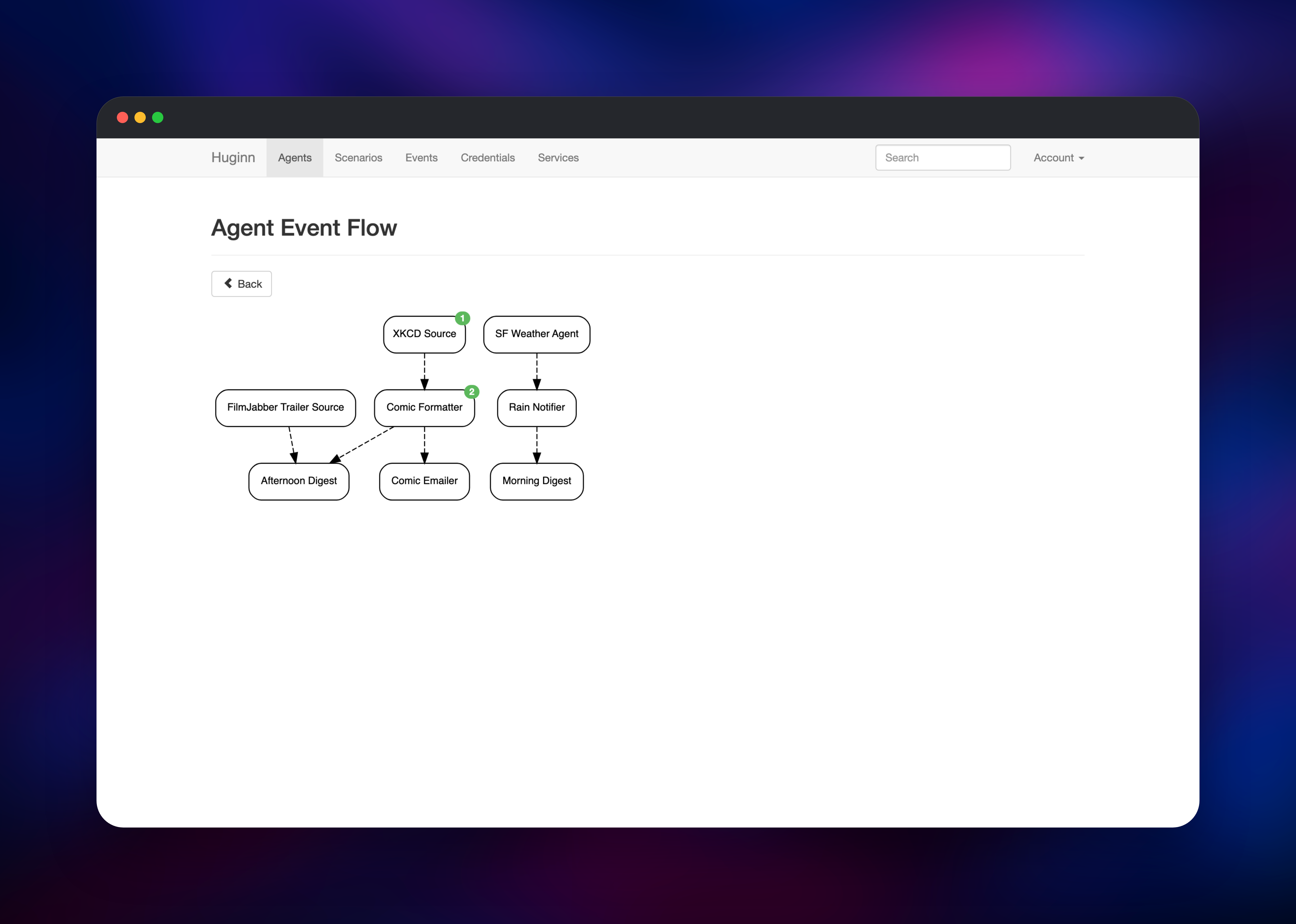Go to Scenarios in navbar

tap(359, 158)
